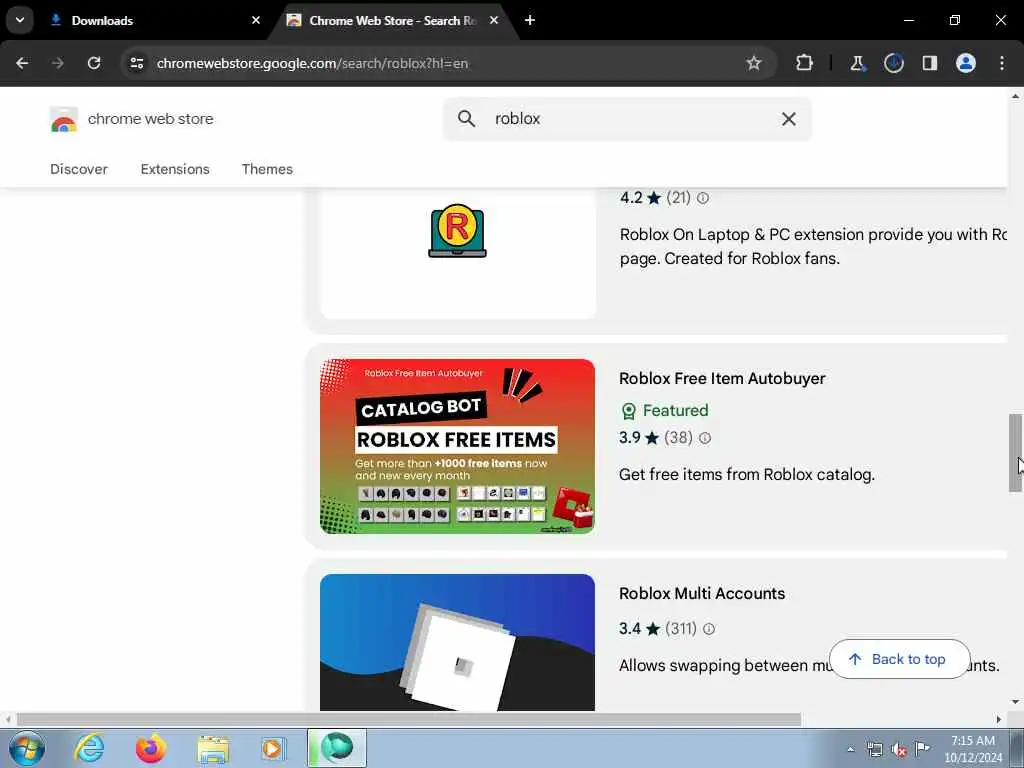Click the 4.2 rating text
This screenshot has height=768, width=1024.
632,198
